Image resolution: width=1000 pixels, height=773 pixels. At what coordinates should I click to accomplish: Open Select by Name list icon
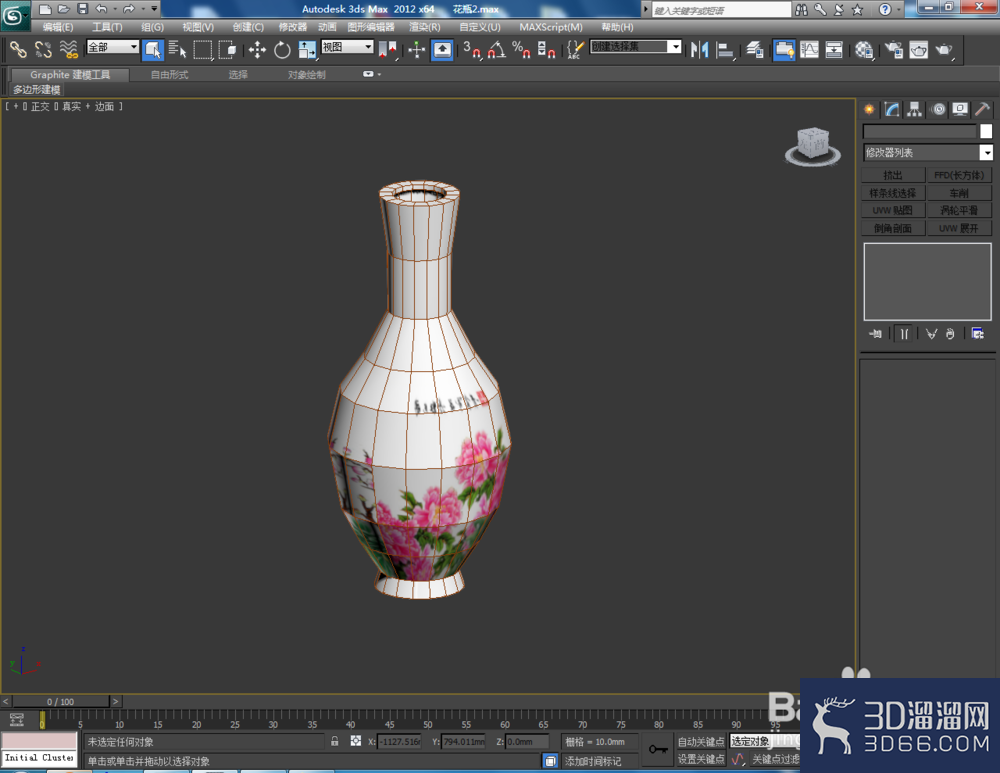coord(177,49)
